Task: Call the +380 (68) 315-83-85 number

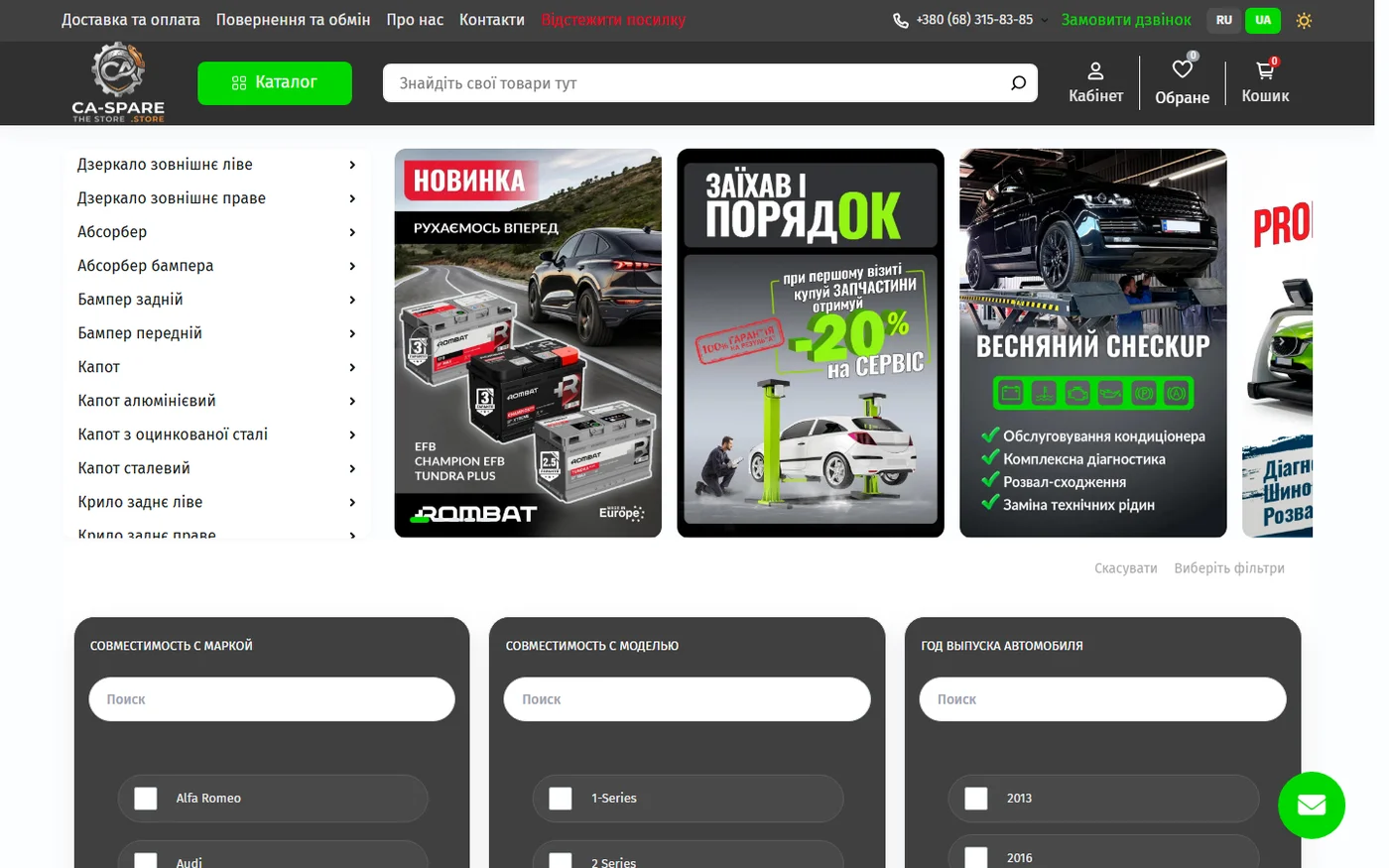Action: pyautogui.click(x=974, y=20)
